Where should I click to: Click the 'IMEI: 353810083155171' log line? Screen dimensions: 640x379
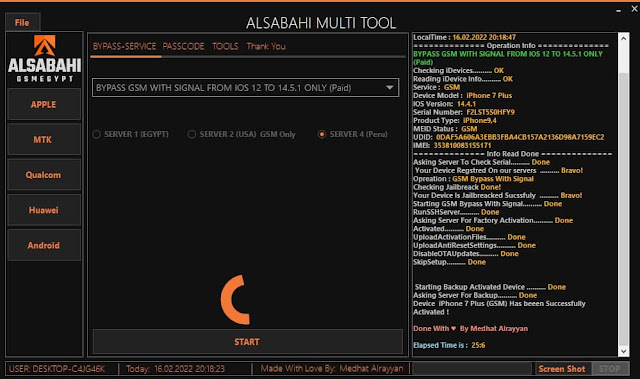[452, 145]
